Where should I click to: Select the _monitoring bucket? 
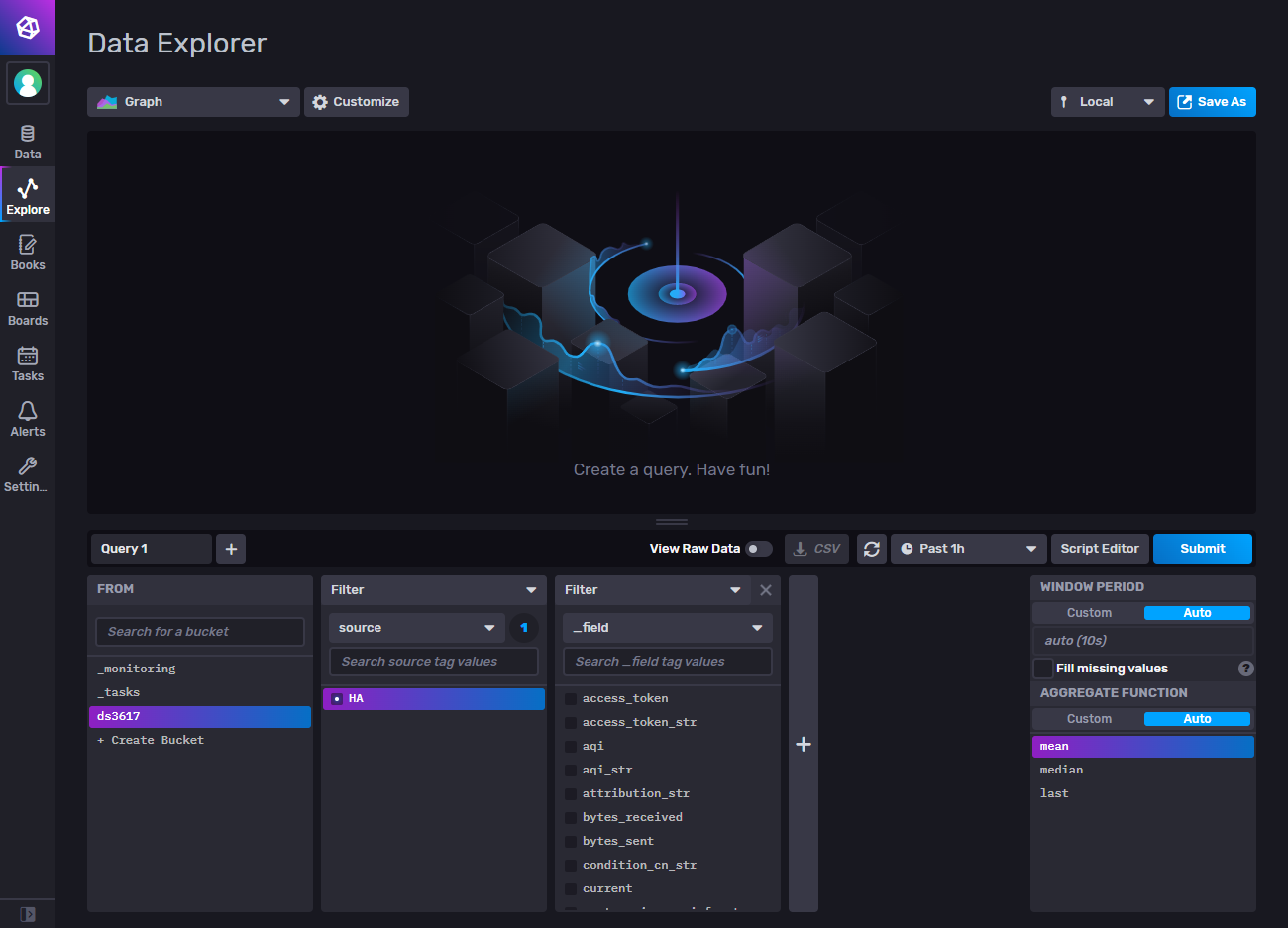[x=200, y=670]
